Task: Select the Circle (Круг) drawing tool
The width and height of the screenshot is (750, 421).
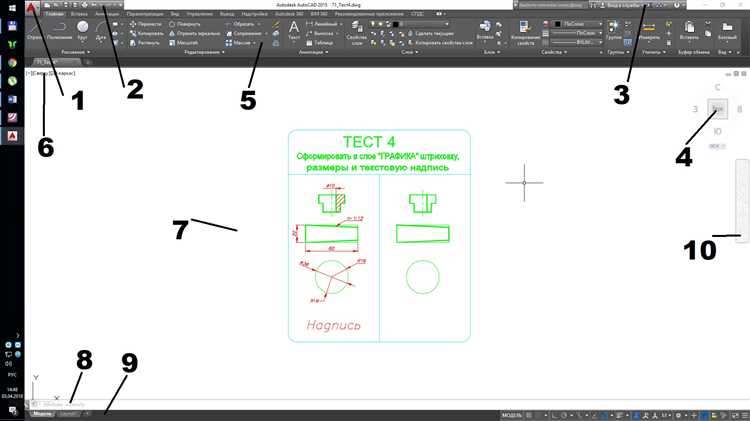Action: (82, 29)
